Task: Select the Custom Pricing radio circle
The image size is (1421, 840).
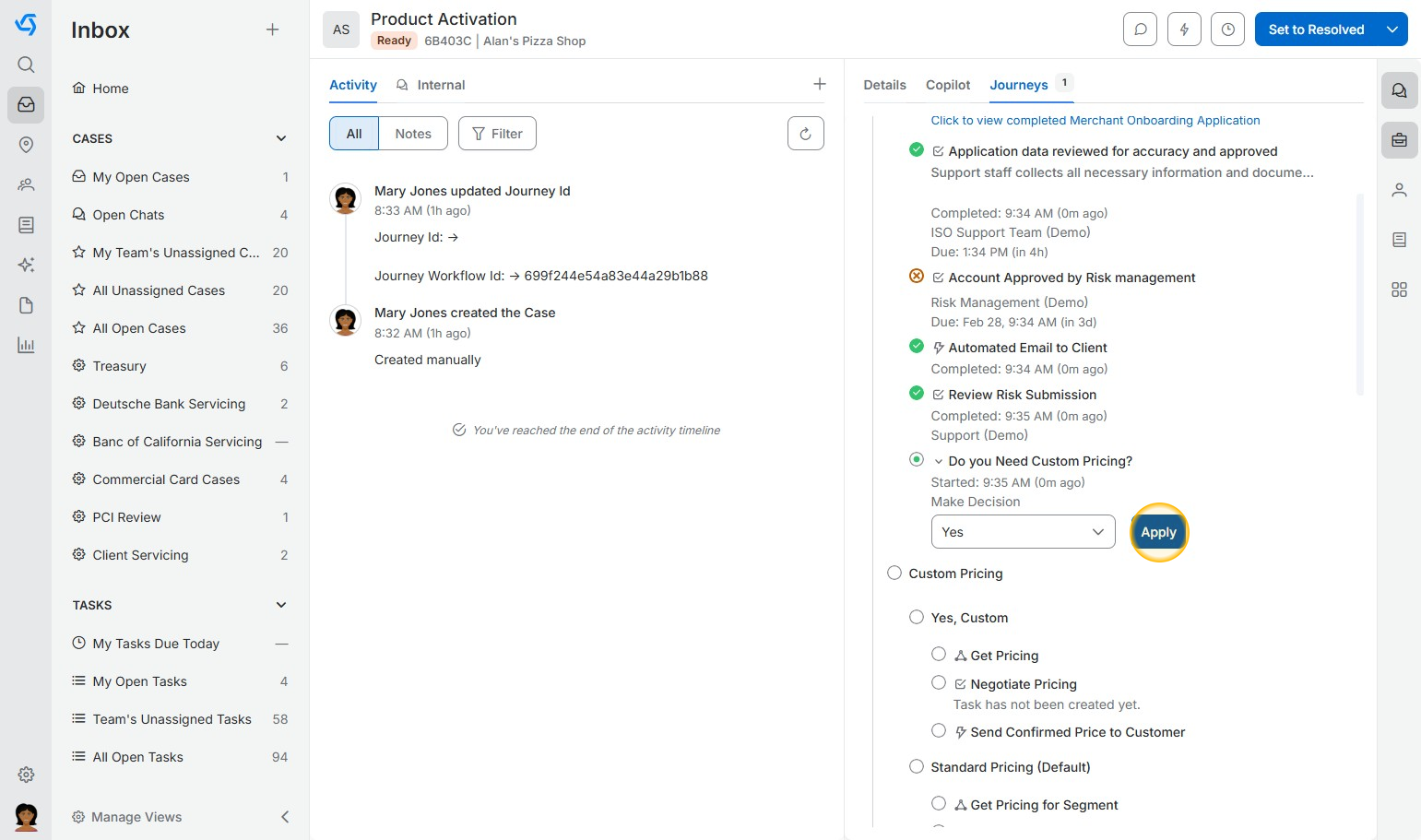Action: [894, 574]
